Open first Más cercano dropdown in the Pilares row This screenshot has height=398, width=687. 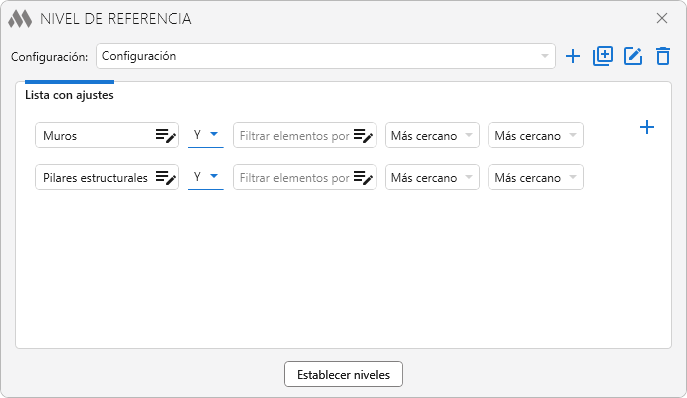click(432, 178)
